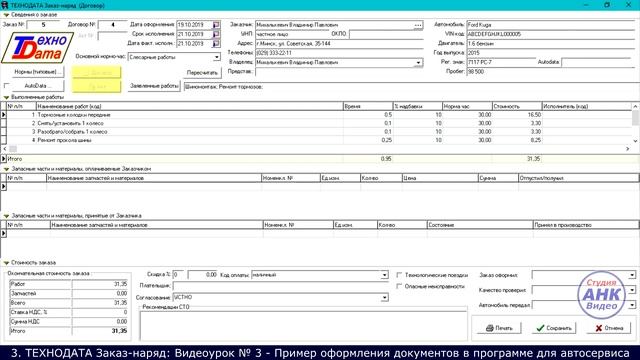This screenshot has width=640, height=360.
Task: Select row marker in customer-supplied parts table
Action: (4, 233)
